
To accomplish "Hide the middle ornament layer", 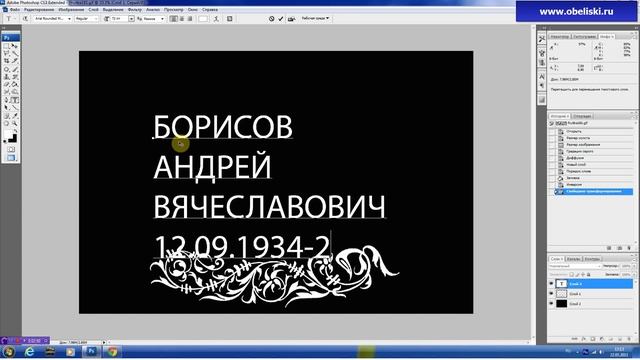I will [x=551, y=293].
